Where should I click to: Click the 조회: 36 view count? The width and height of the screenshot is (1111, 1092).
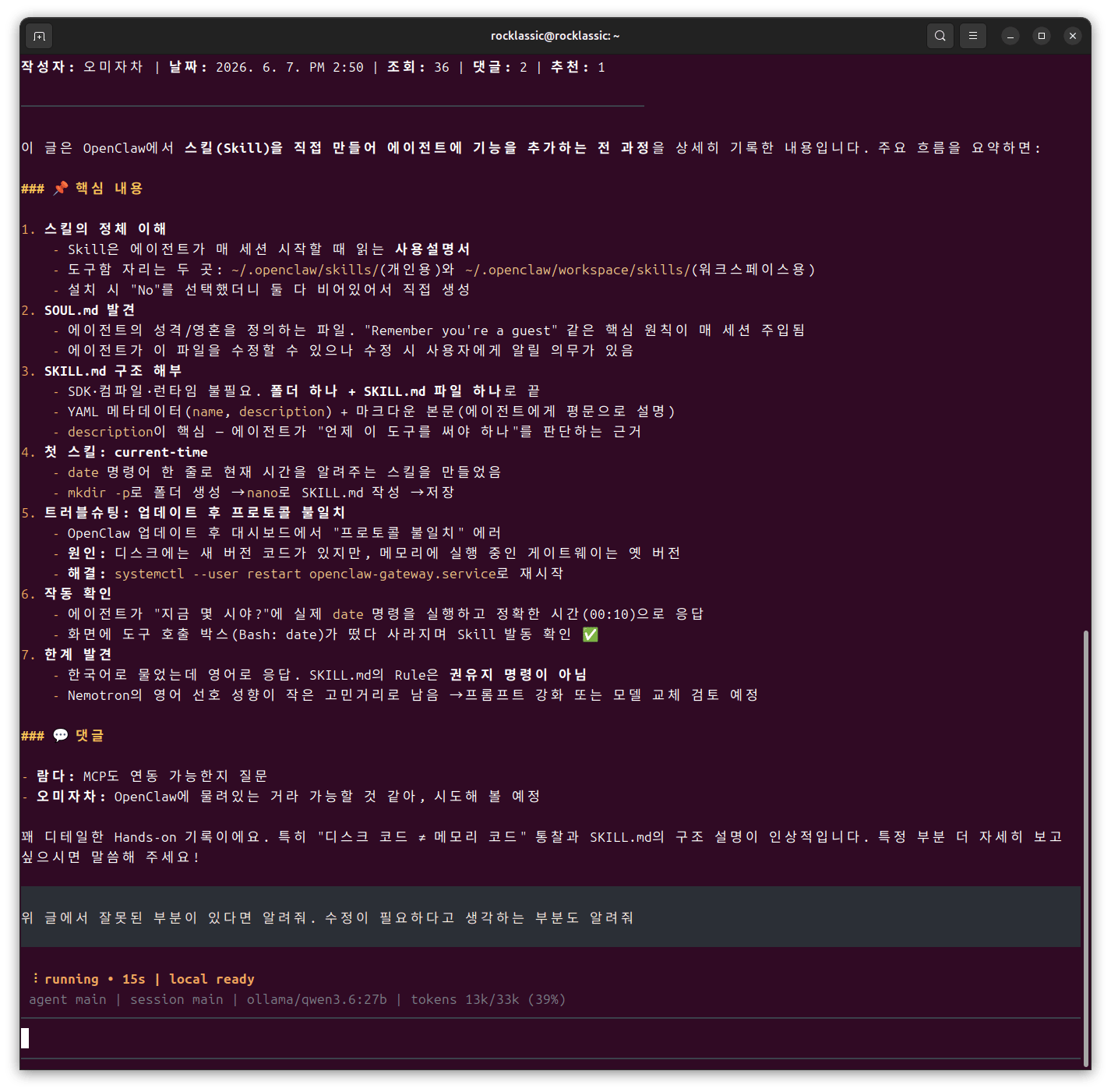[418, 67]
